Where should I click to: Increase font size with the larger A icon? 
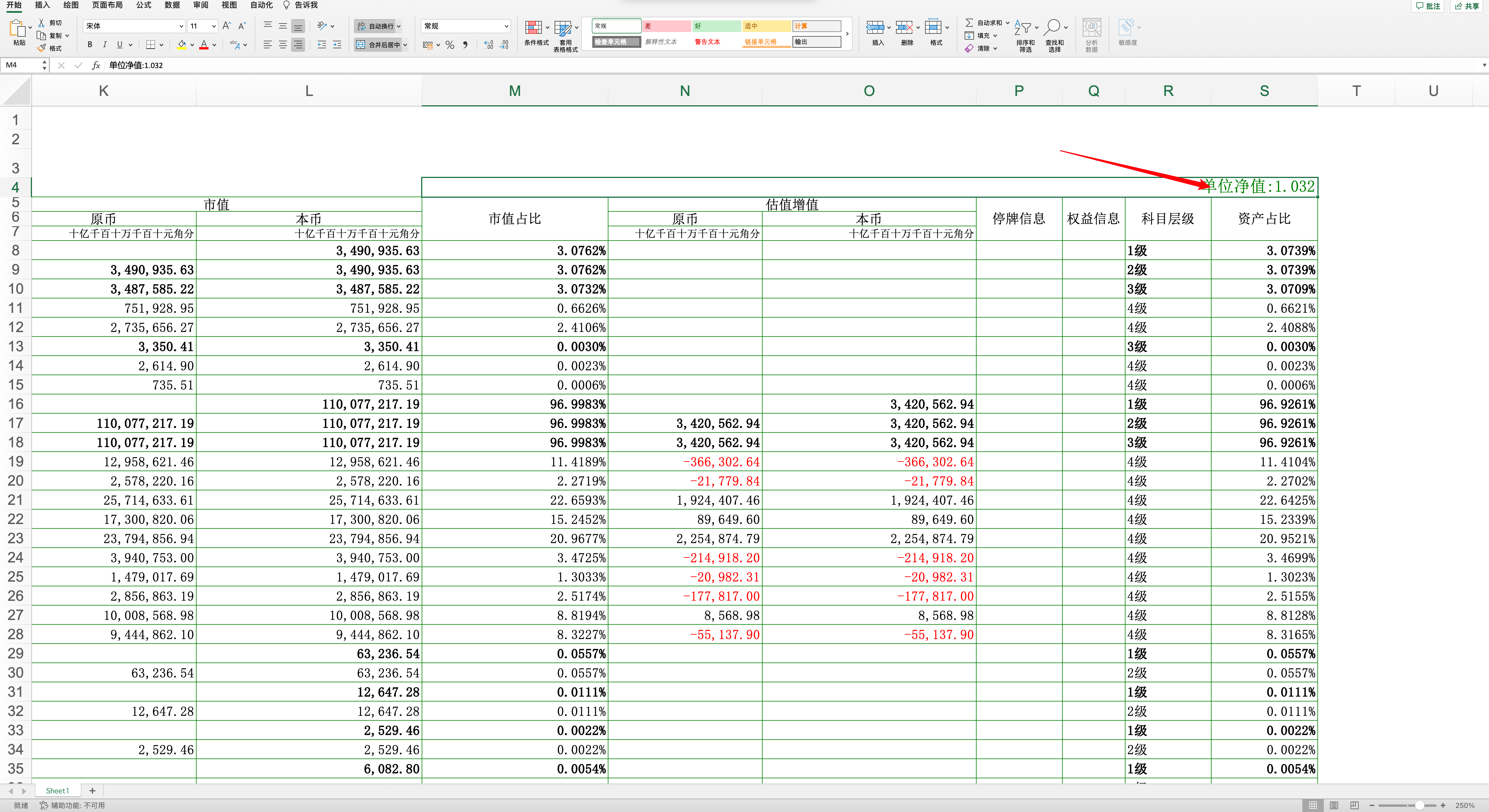[227, 26]
